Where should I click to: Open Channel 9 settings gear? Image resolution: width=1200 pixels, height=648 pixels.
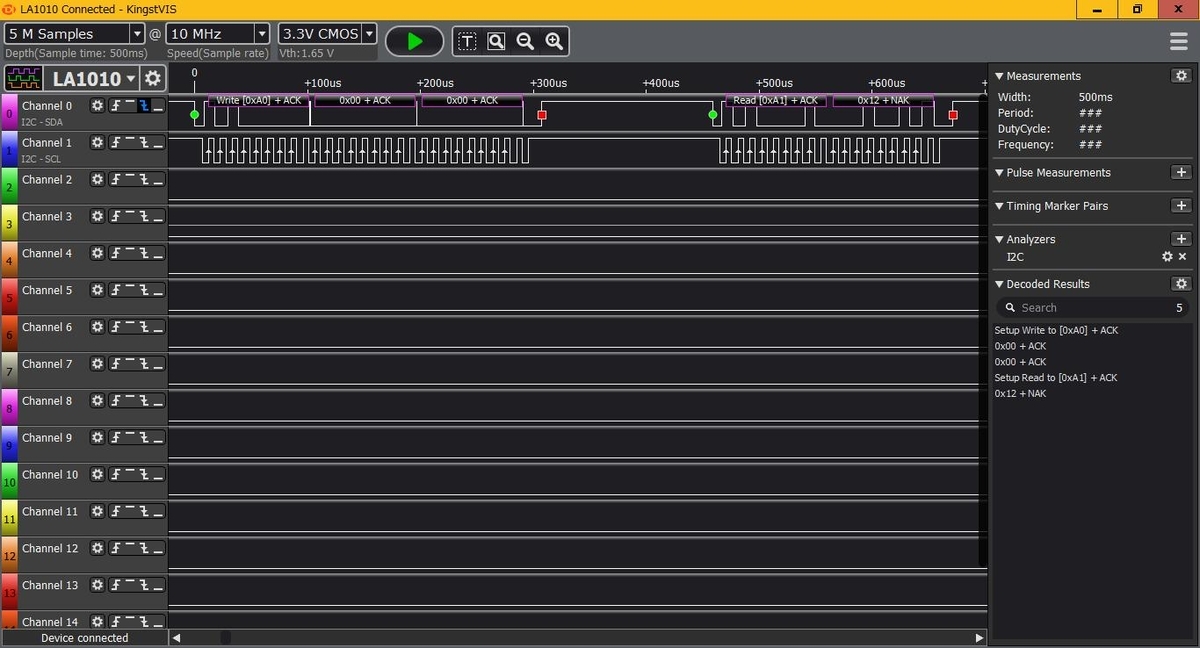97,437
